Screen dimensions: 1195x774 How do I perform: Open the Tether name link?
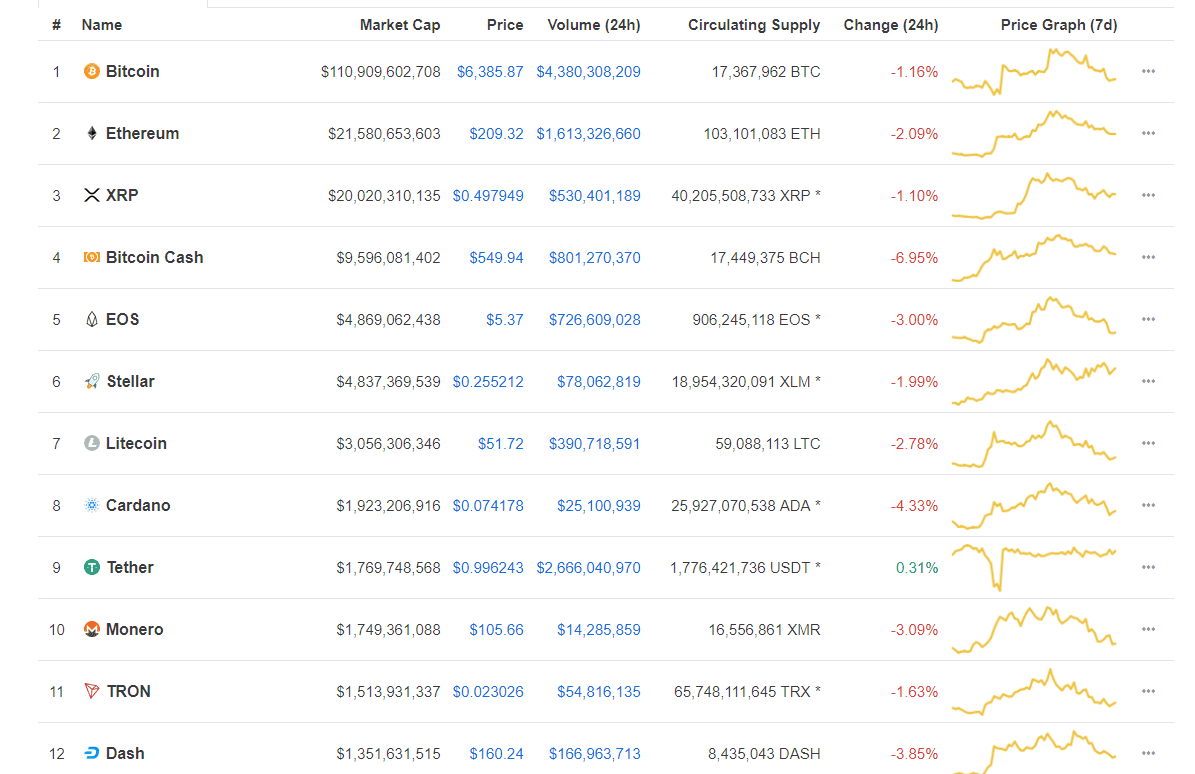130,568
